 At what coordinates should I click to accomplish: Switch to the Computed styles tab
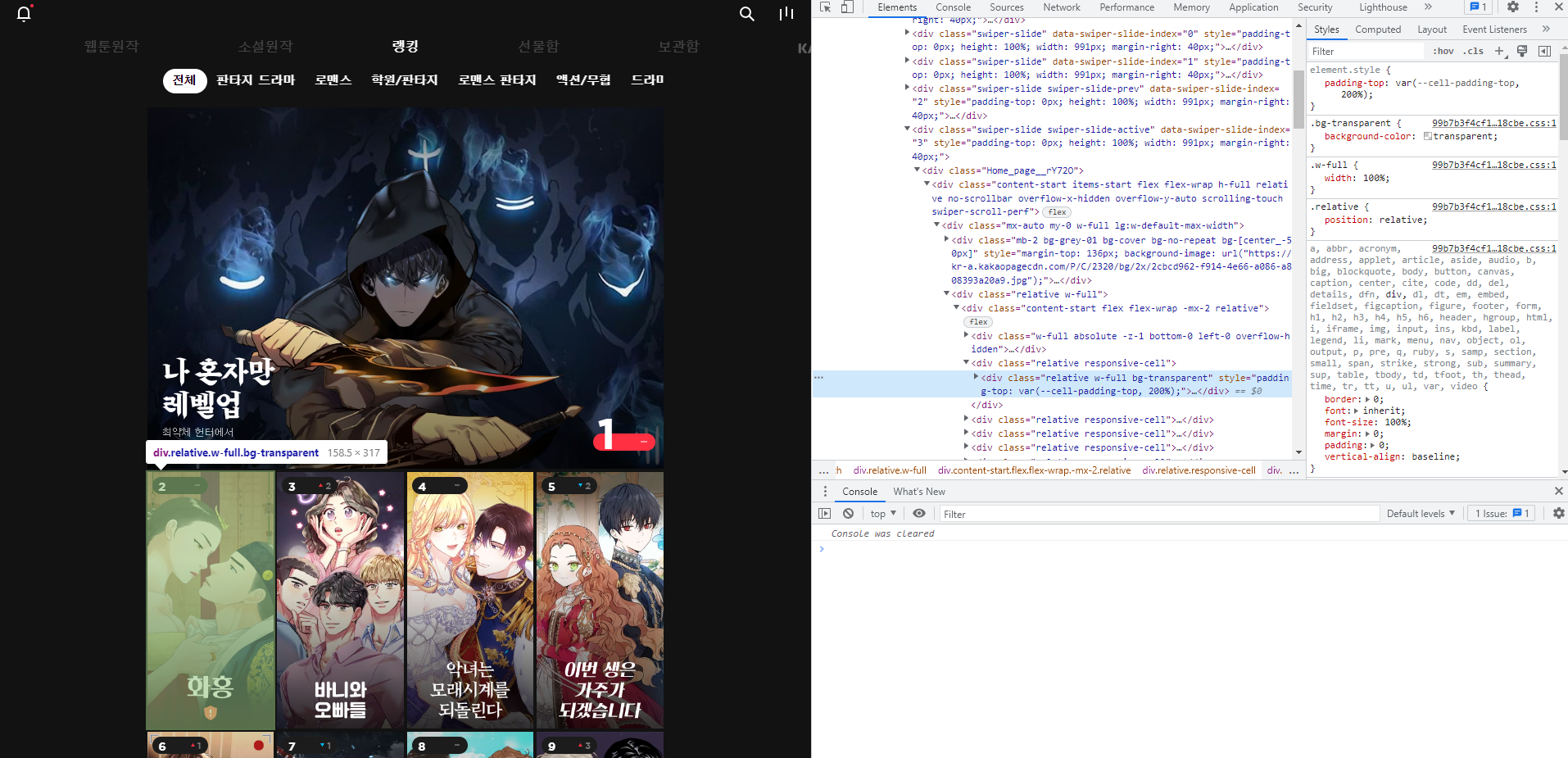click(x=1378, y=30)
